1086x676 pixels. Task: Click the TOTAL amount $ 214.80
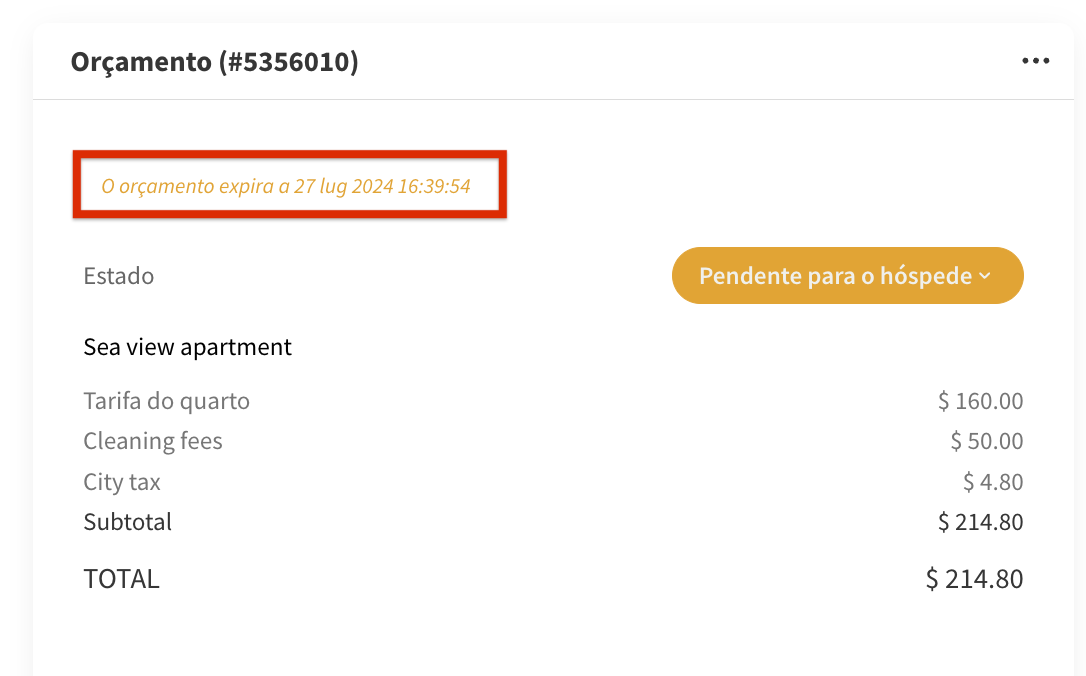tap(974, 579)
